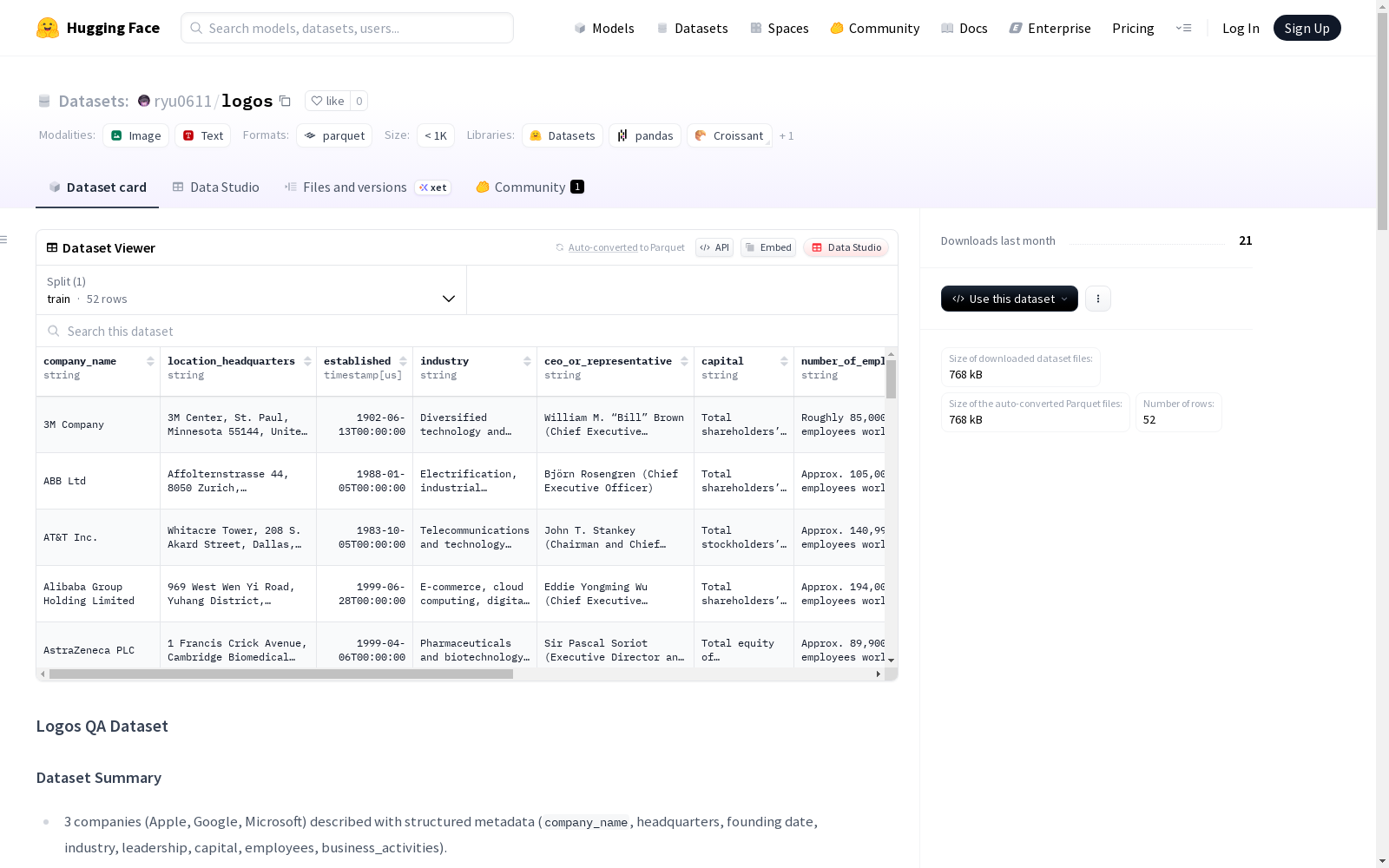Viewport: 1389px width, 868px height.
Task: Click the Hugging Face logo
Action: pyautogui.click(x=98, y=28)
